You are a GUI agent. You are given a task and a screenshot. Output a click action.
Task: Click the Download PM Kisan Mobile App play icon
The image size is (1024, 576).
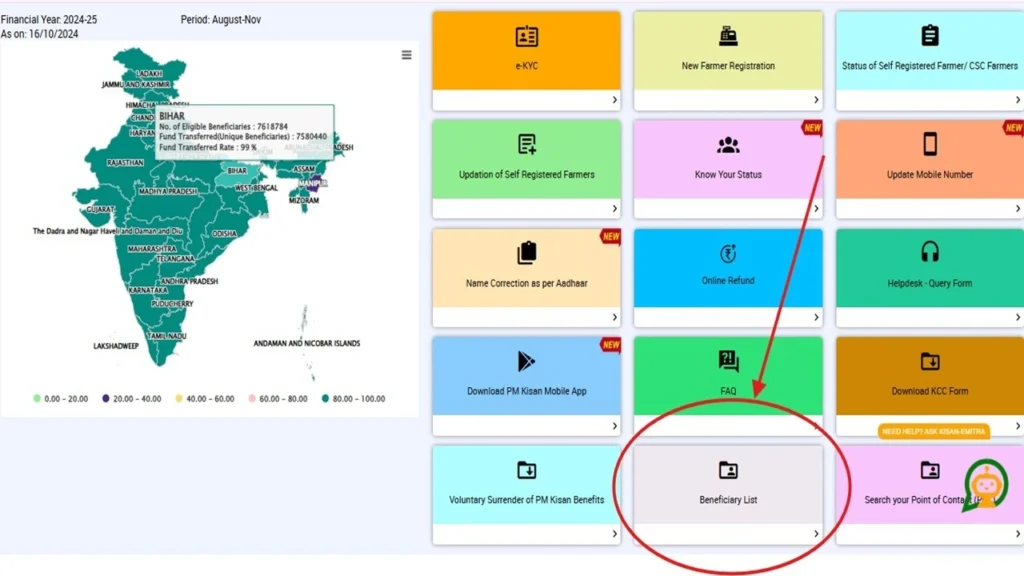(x=526, y=361)
